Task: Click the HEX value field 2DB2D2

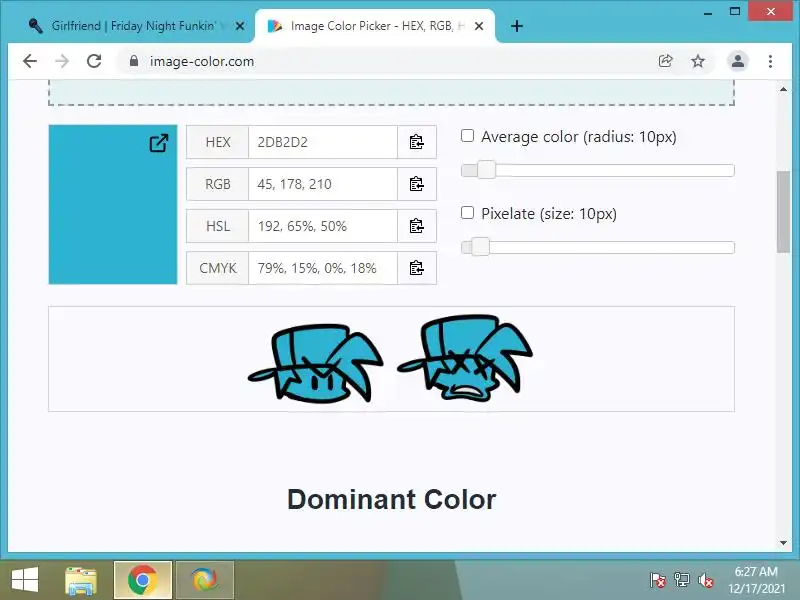Action: pyautogui.click(x=322, y=142)
